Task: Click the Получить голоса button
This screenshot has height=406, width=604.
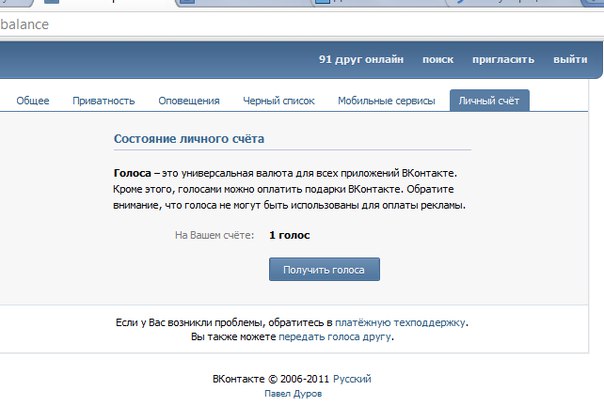Action: tap(324, 269)
